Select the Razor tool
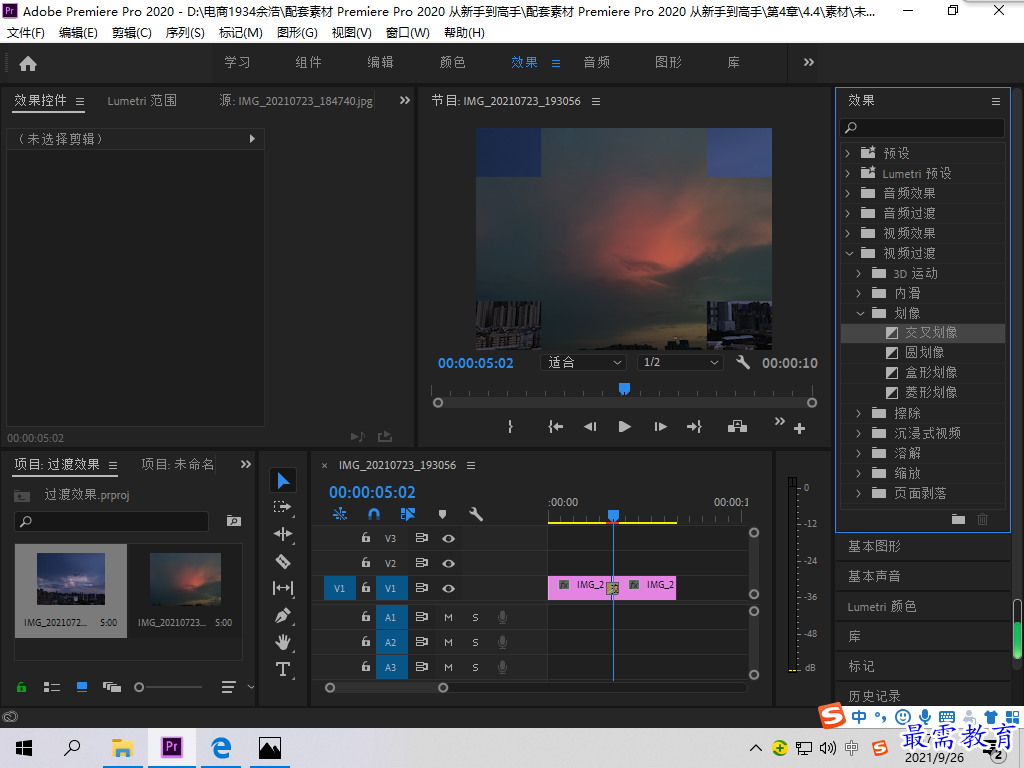 [283, 562]
